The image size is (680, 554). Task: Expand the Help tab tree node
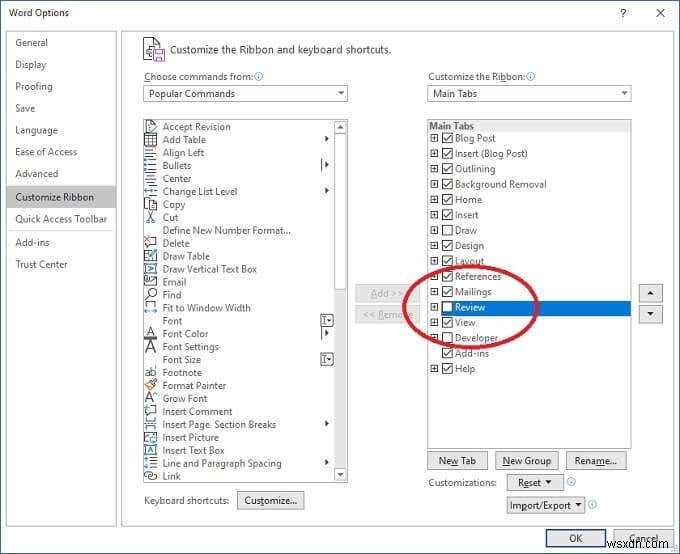[x=434, y=369]
